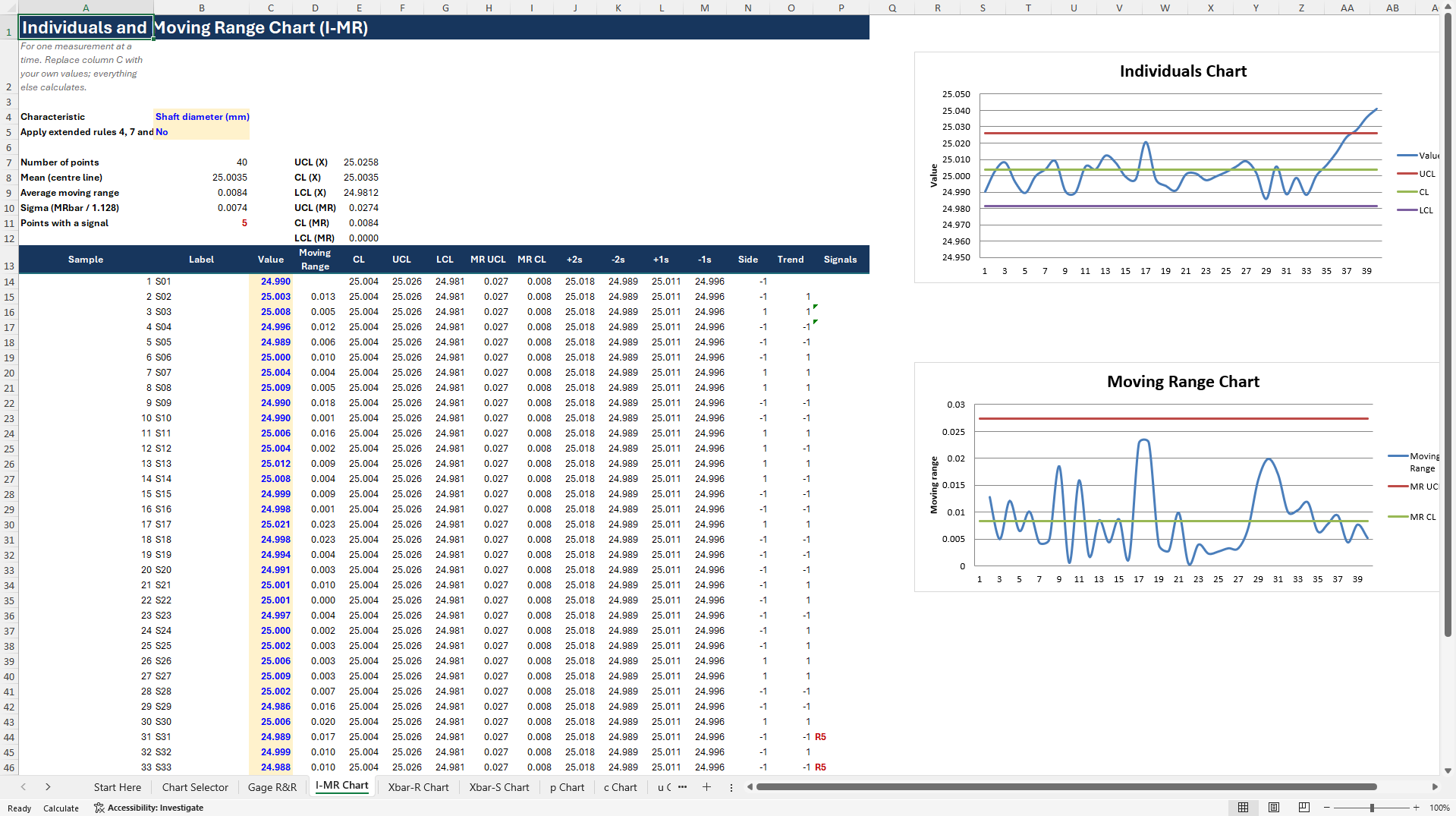Select the S17 value cell 25.021

pos(271,525)
